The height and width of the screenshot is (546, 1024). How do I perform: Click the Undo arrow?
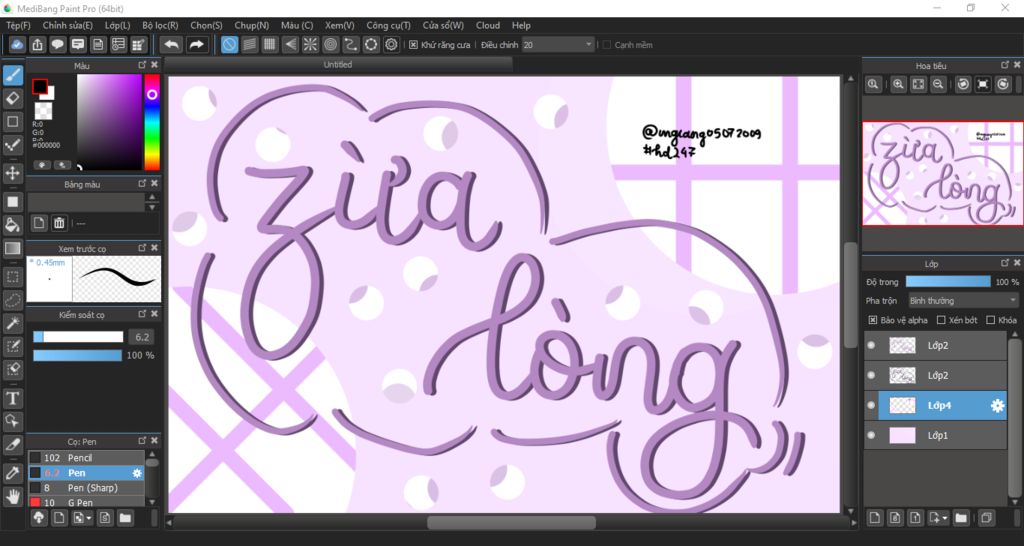pyautogui.click(x=171, y=44)
